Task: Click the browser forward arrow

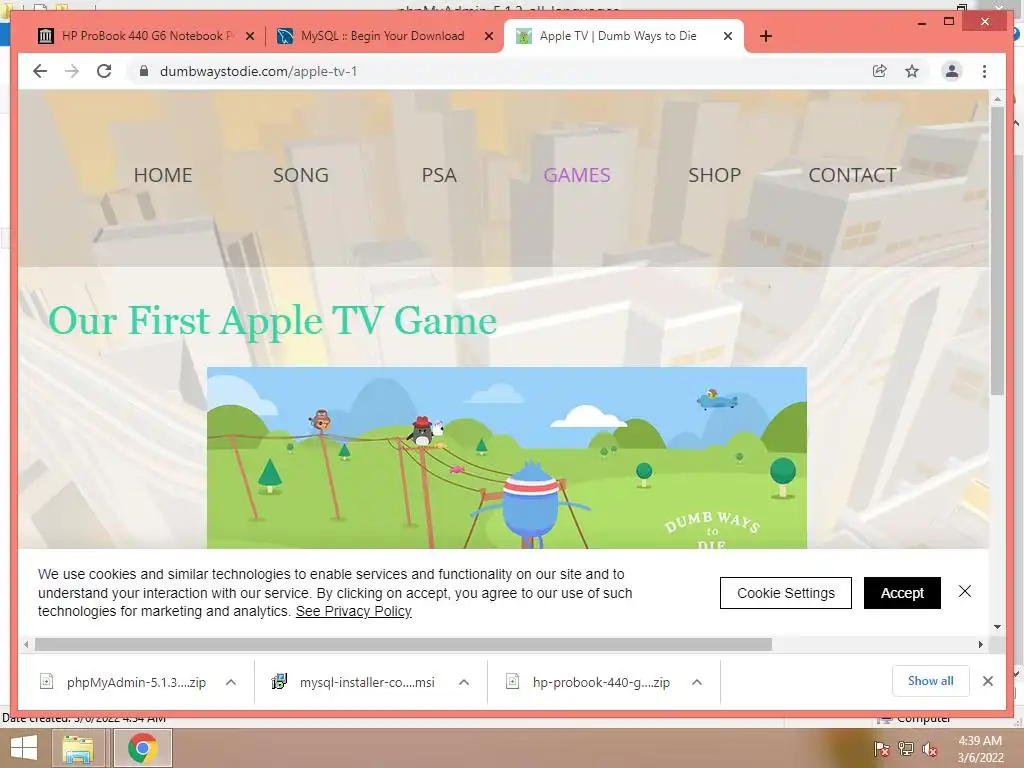Action: (x=72, y=71)
